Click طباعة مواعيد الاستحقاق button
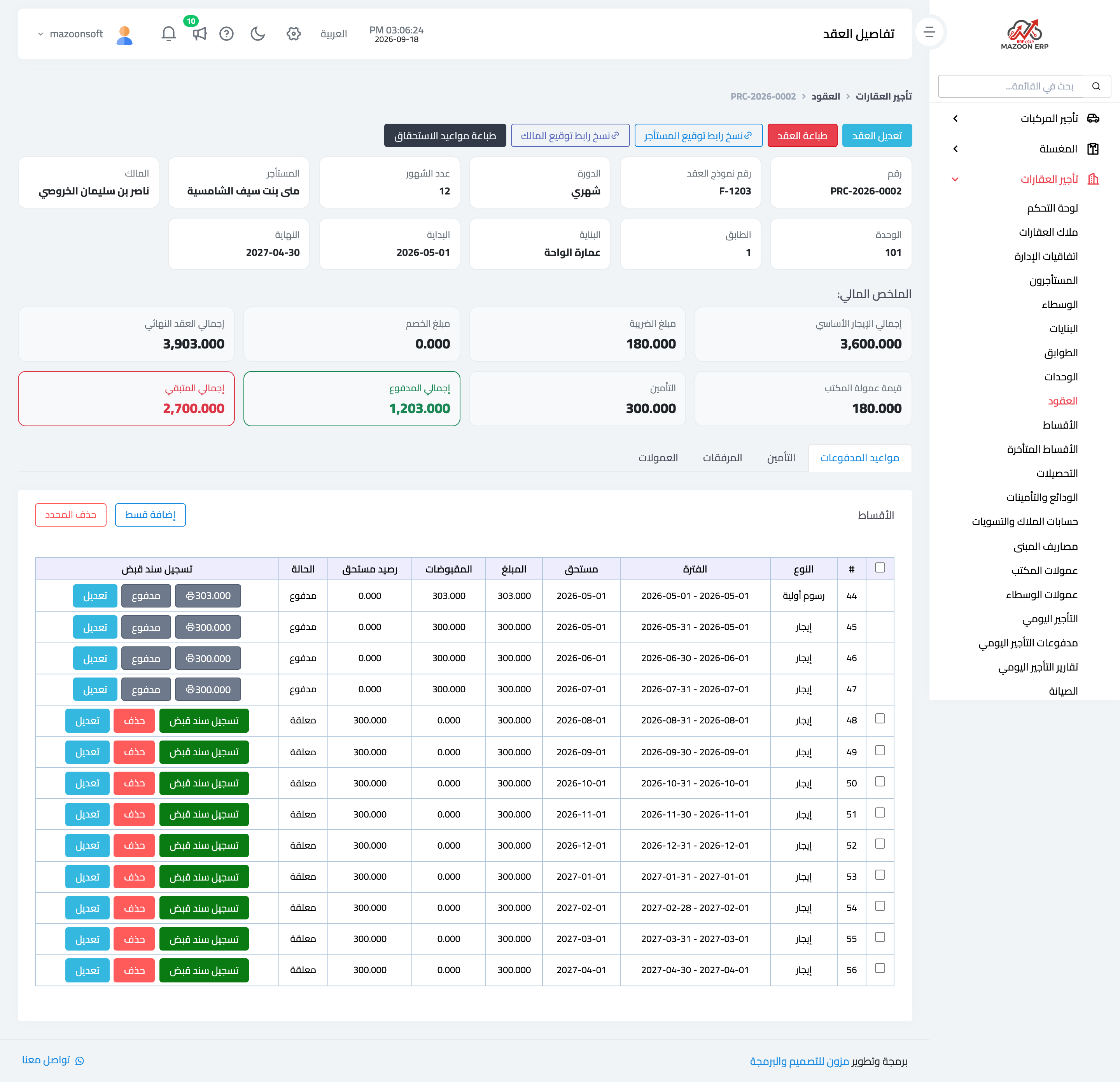The image size is (1120, 1082). tap(444, 135)
